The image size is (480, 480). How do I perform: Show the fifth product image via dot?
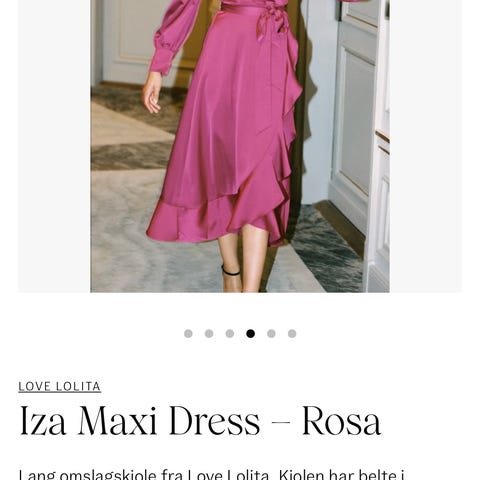271,334
